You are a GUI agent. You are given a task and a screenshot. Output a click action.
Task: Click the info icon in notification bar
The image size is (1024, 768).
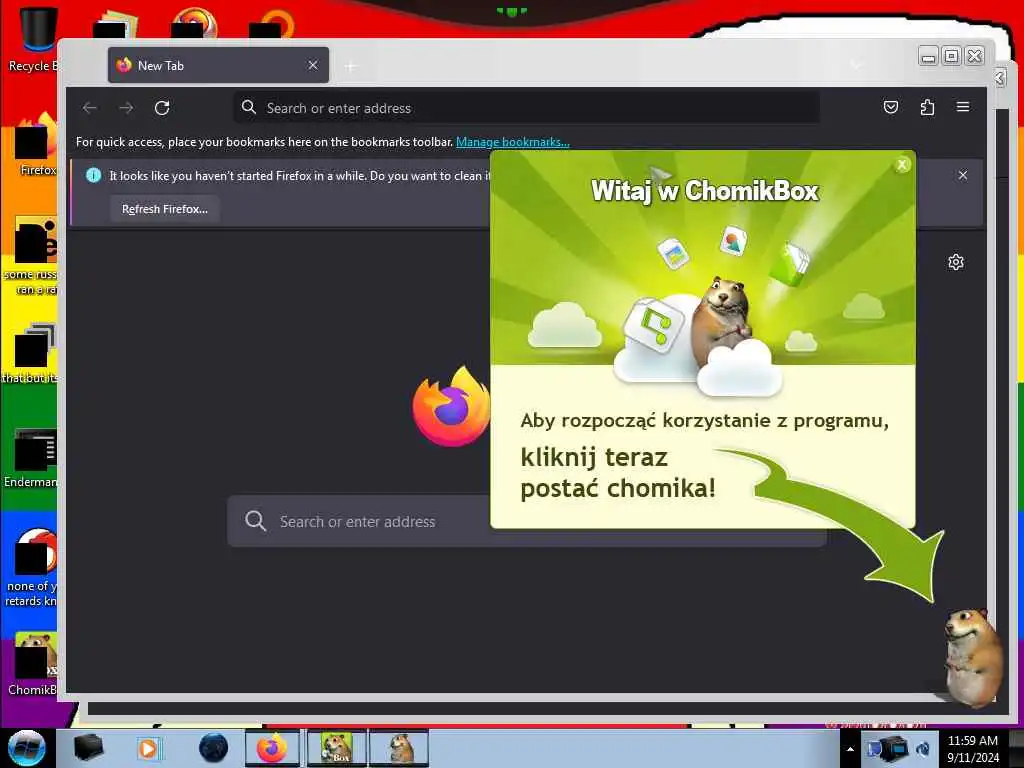point(93,175)
